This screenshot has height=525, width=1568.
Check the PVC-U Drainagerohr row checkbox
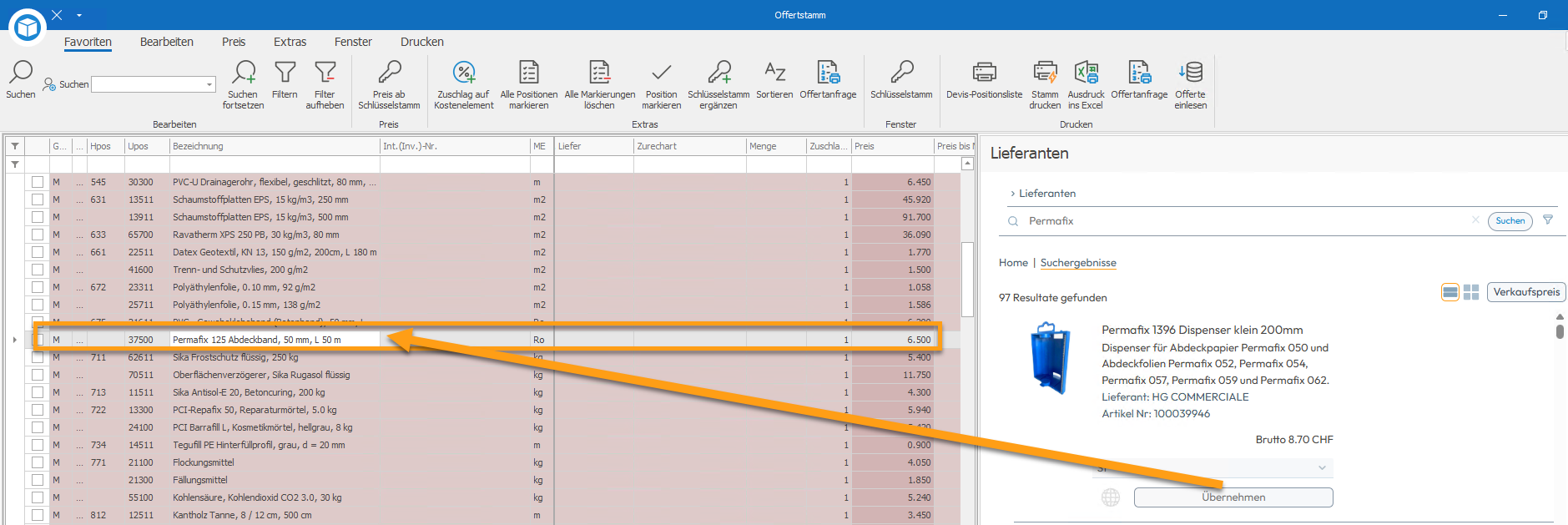38,182
